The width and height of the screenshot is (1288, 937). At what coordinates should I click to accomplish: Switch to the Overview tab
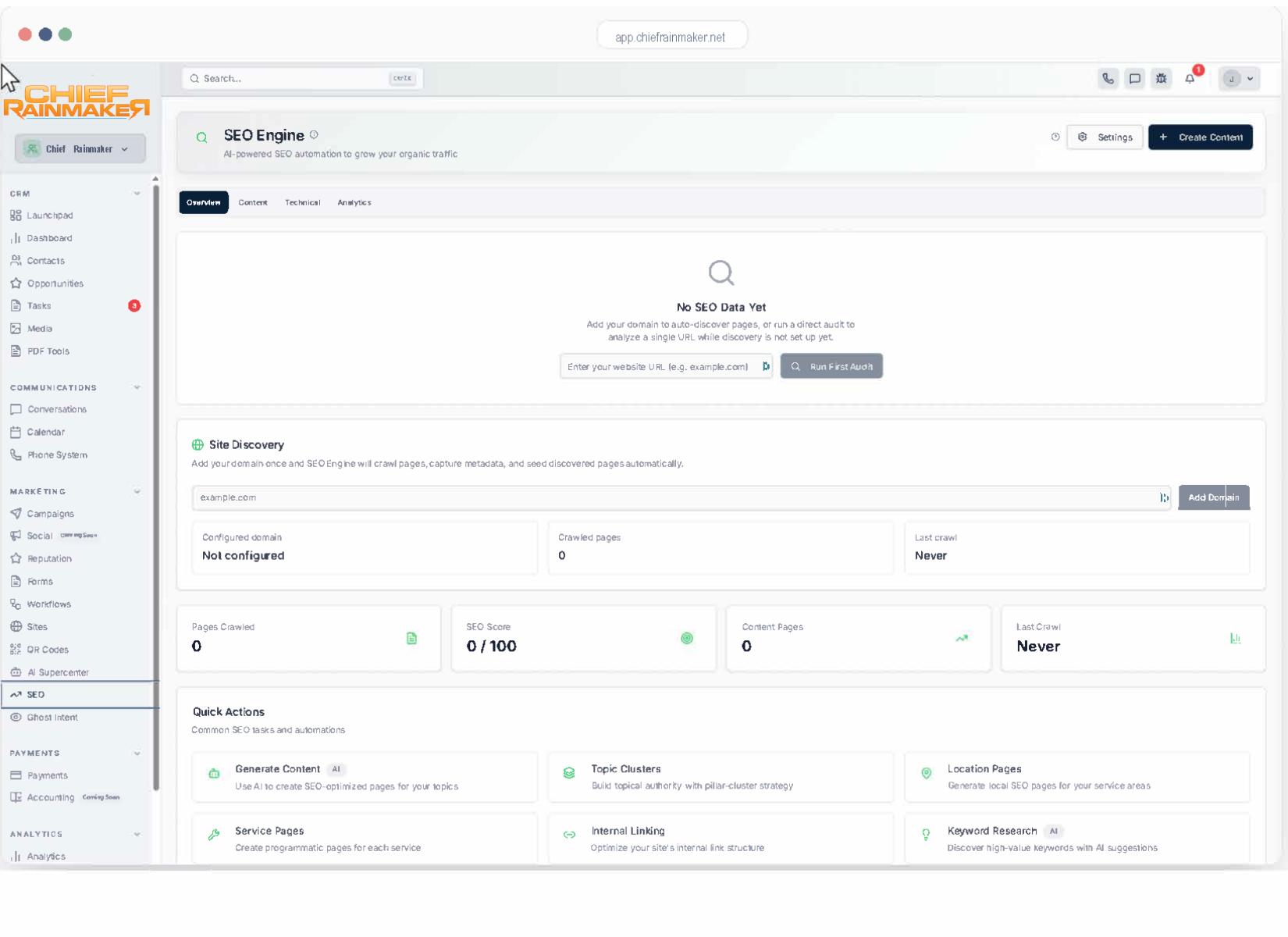204,202
